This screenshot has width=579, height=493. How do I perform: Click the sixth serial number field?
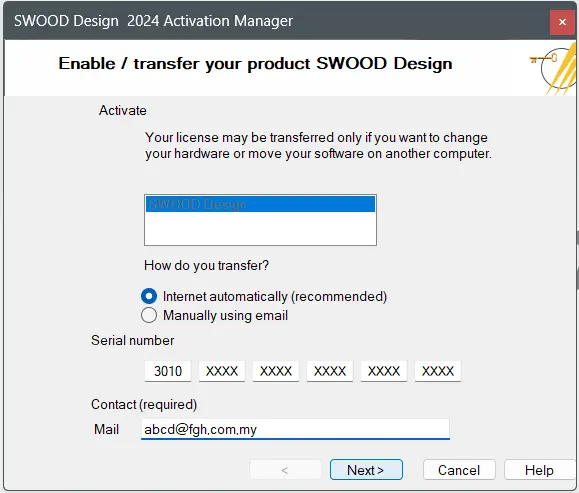(x=438, y=371)
